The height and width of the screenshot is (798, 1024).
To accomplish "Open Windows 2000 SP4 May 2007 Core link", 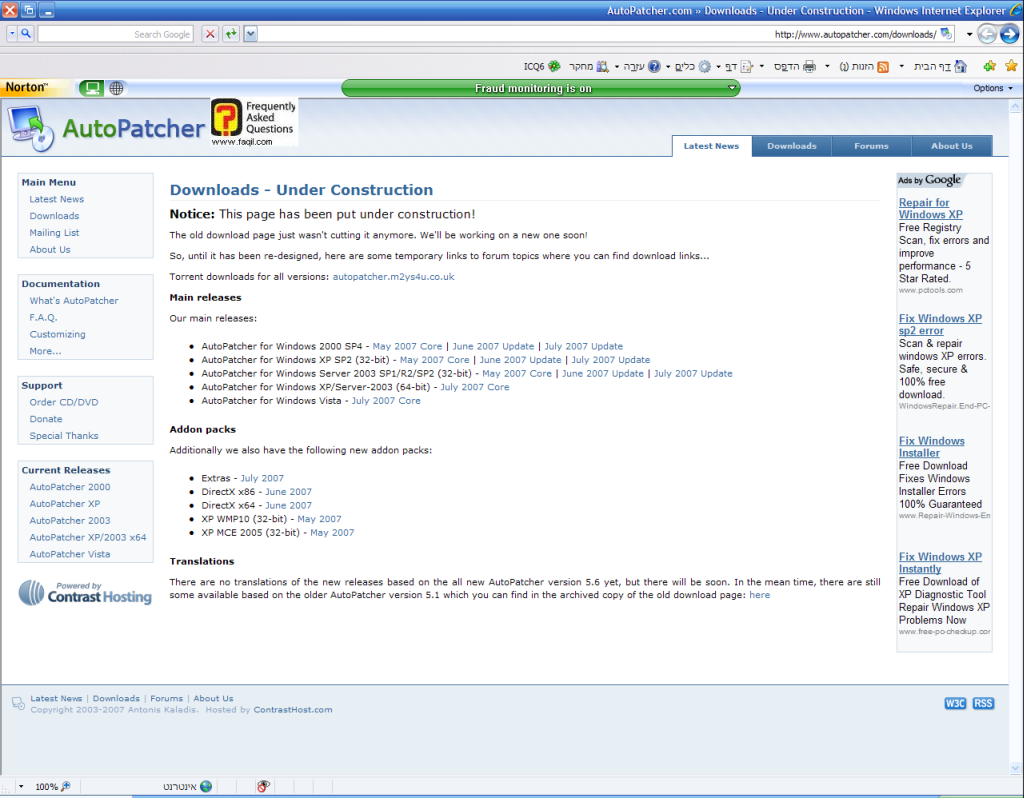I will 407,346.
